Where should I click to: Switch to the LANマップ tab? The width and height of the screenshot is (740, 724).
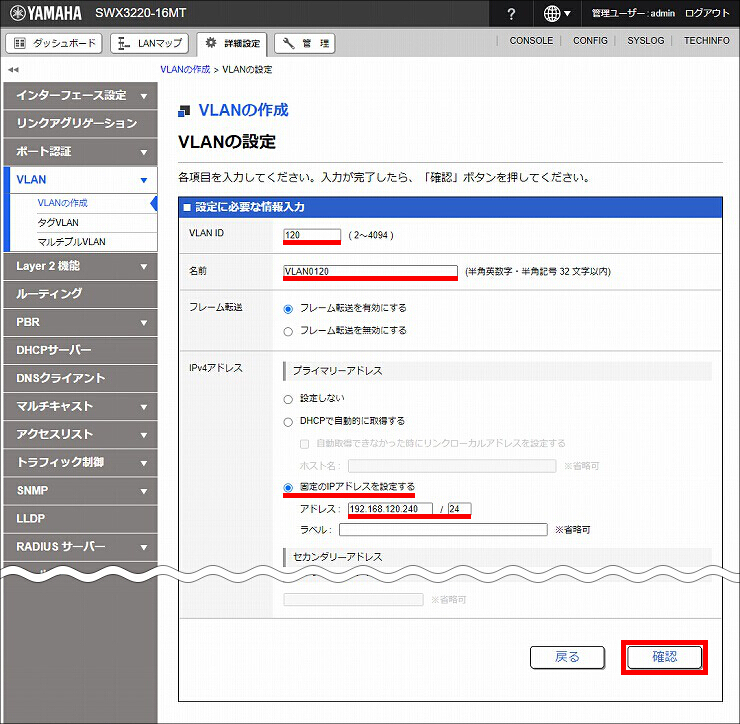pos(149,43)
